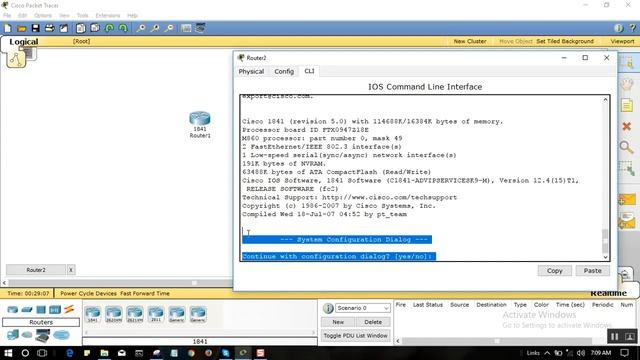Open Custom Devices Dialog toolbar icon
The height and width of the screenshot is (360, 640).
[x=200, y=28]
